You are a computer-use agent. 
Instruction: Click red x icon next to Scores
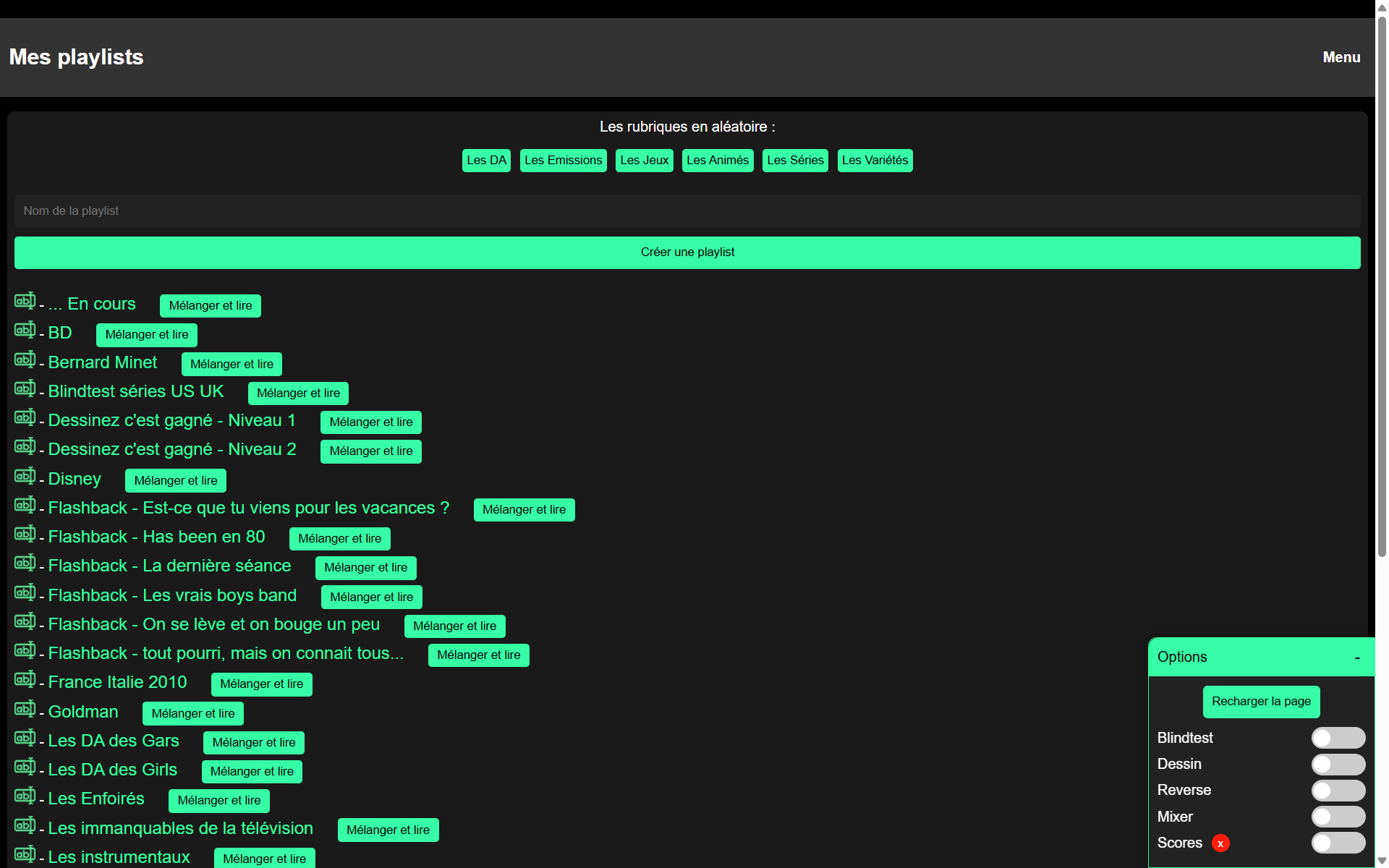(x=1220, y=843)
